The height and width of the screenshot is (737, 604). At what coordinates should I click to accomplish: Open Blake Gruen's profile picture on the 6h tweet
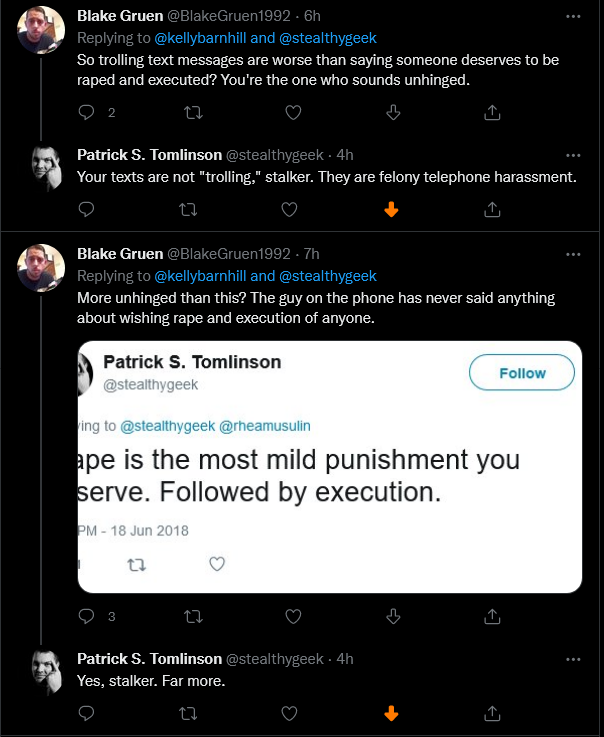[x=41, y=30]
